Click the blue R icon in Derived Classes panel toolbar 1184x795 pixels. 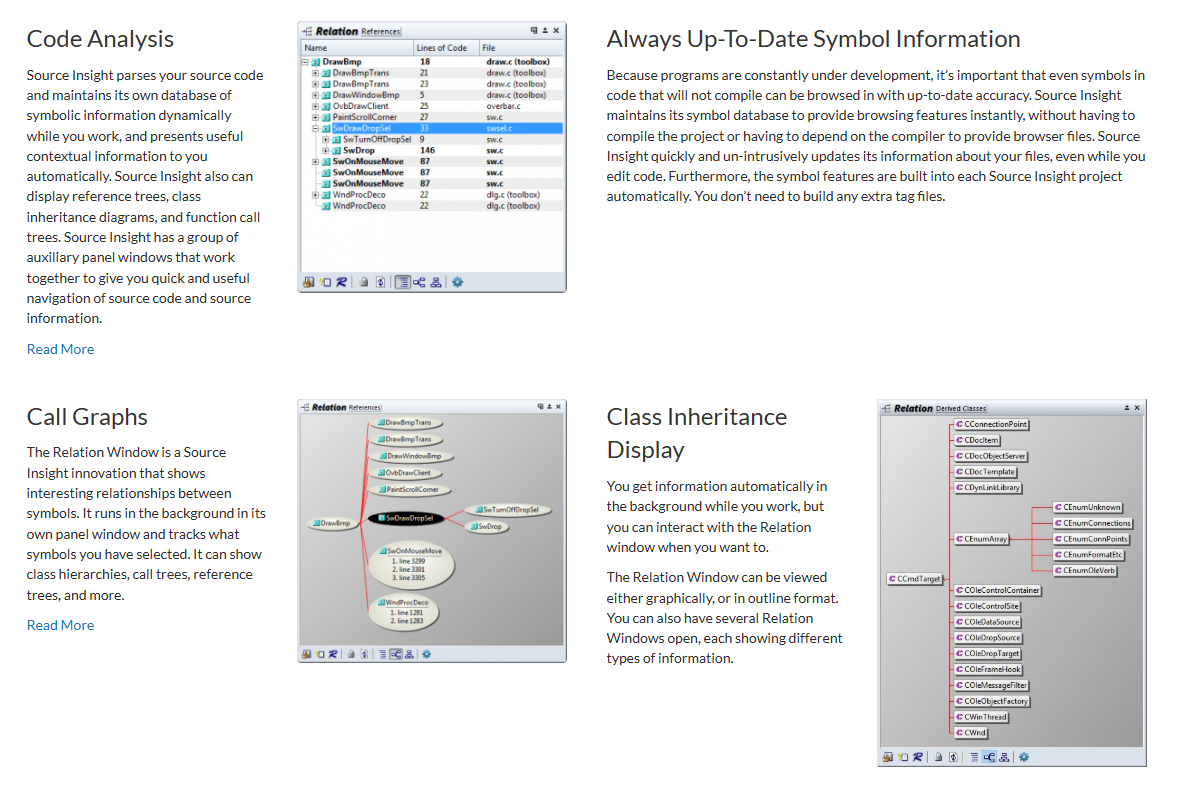[918, 757]
